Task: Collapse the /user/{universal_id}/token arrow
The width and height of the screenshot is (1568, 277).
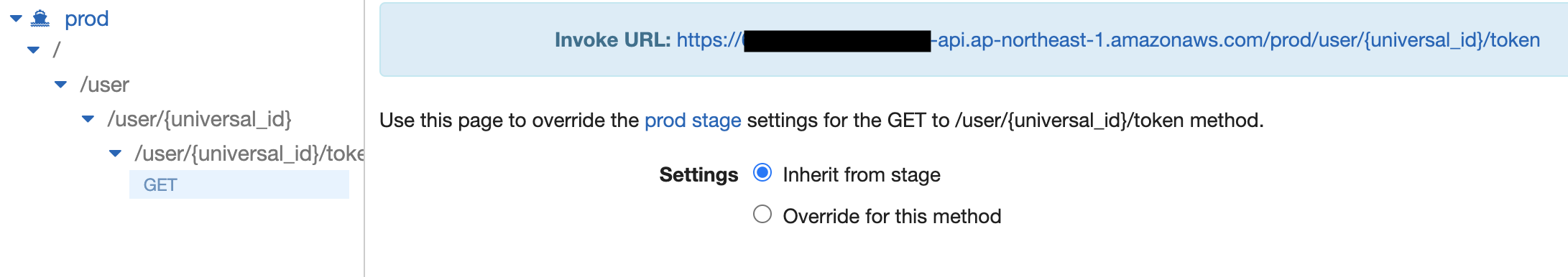Action: coord(115,154)
